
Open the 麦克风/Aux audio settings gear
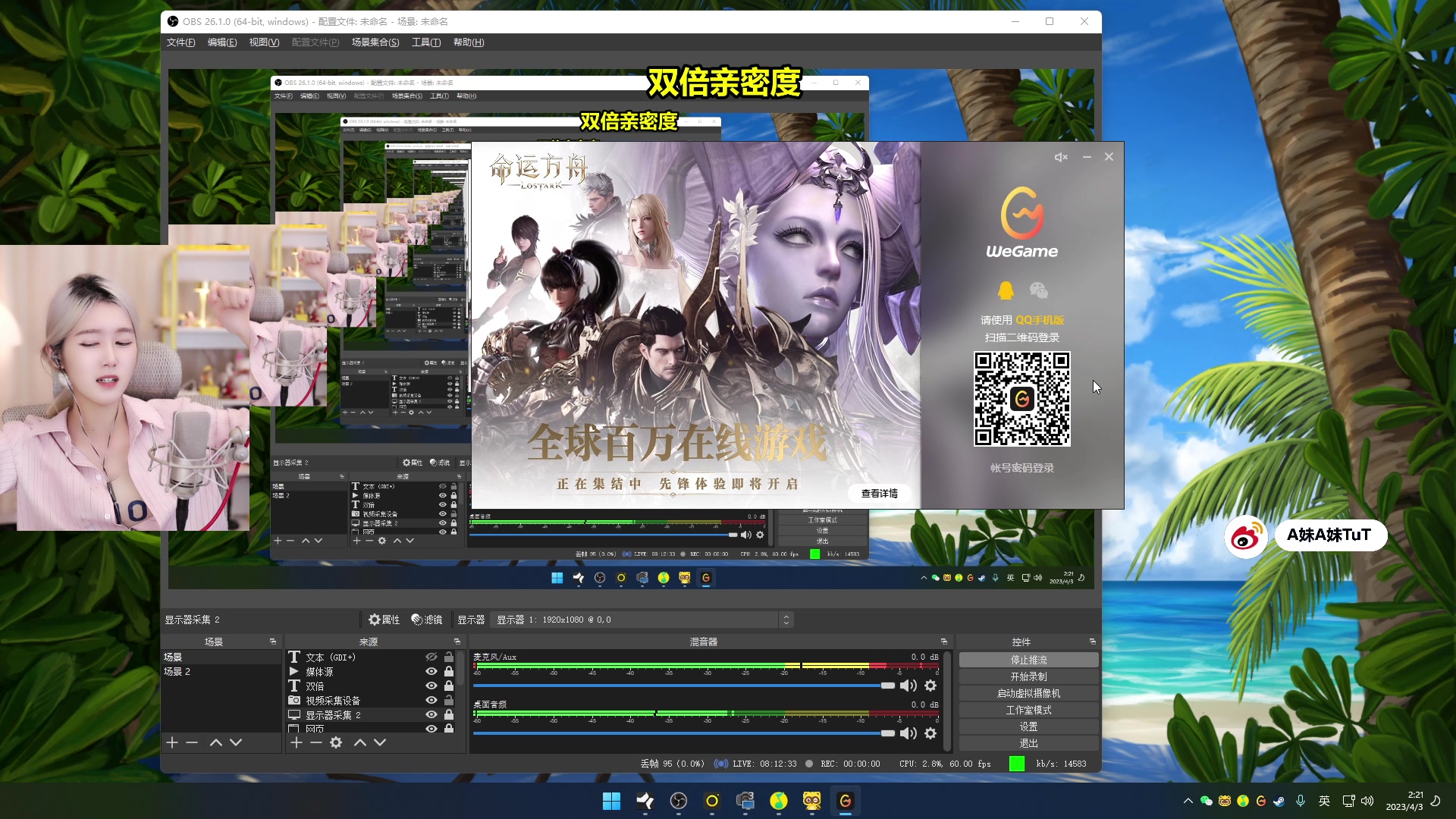point(930,686)
